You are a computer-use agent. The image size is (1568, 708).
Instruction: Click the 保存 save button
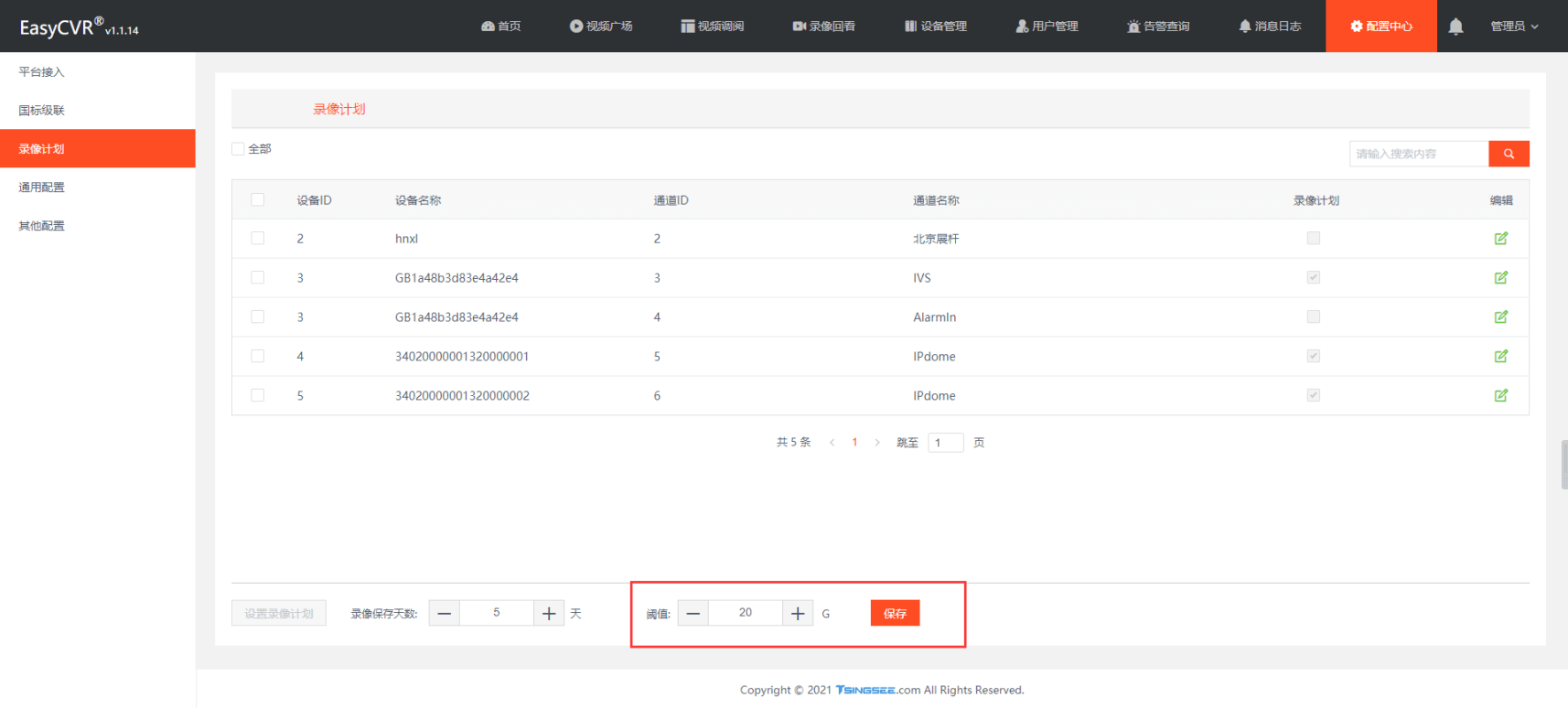[895, 613]
